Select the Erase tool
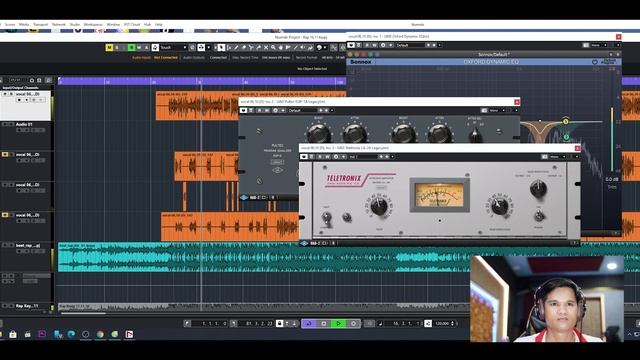 coord(244,48)
